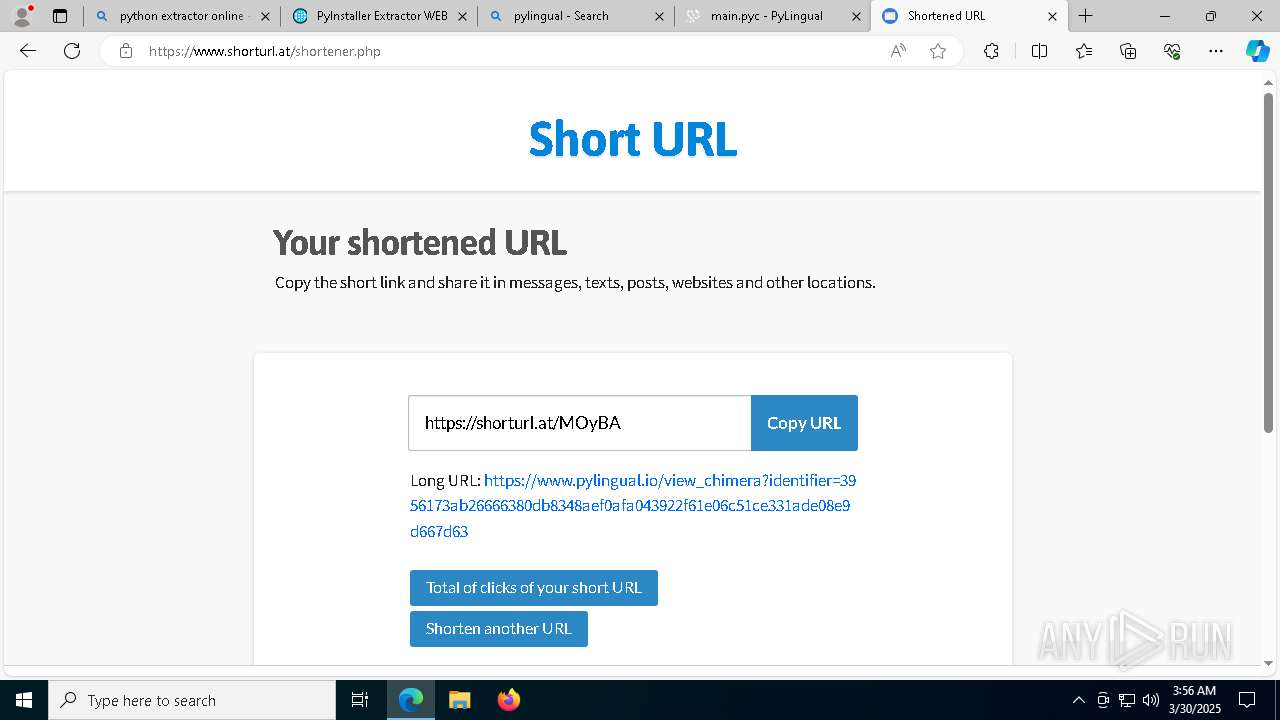
Task: Activate Read aloud icon in address bar
Action: point(898,51)
